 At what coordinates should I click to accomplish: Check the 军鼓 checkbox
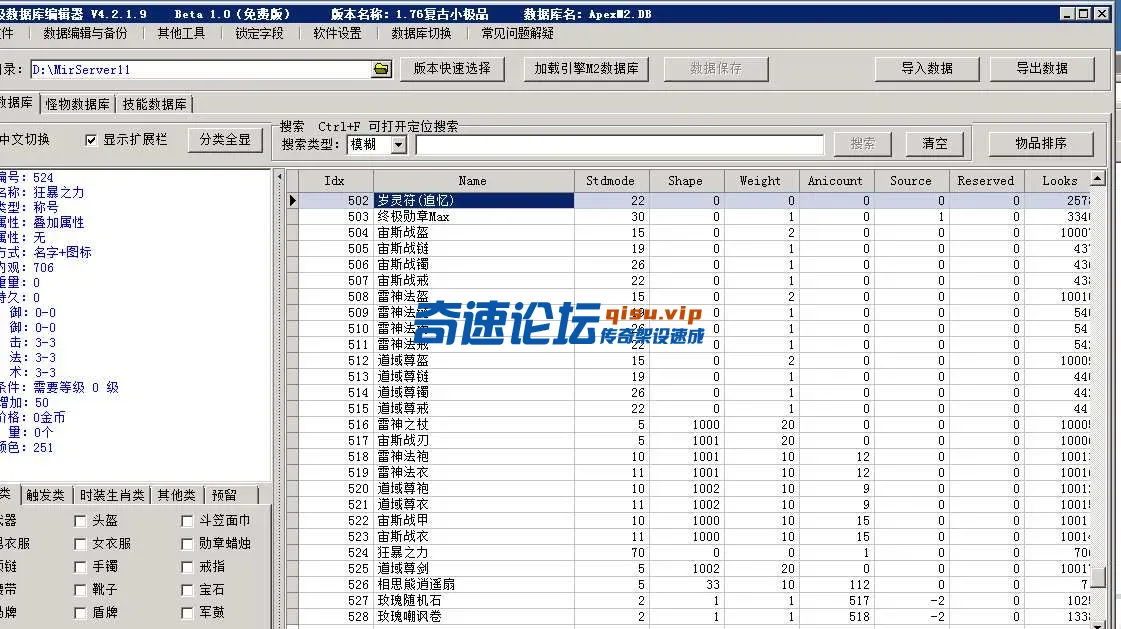[187, 613]
